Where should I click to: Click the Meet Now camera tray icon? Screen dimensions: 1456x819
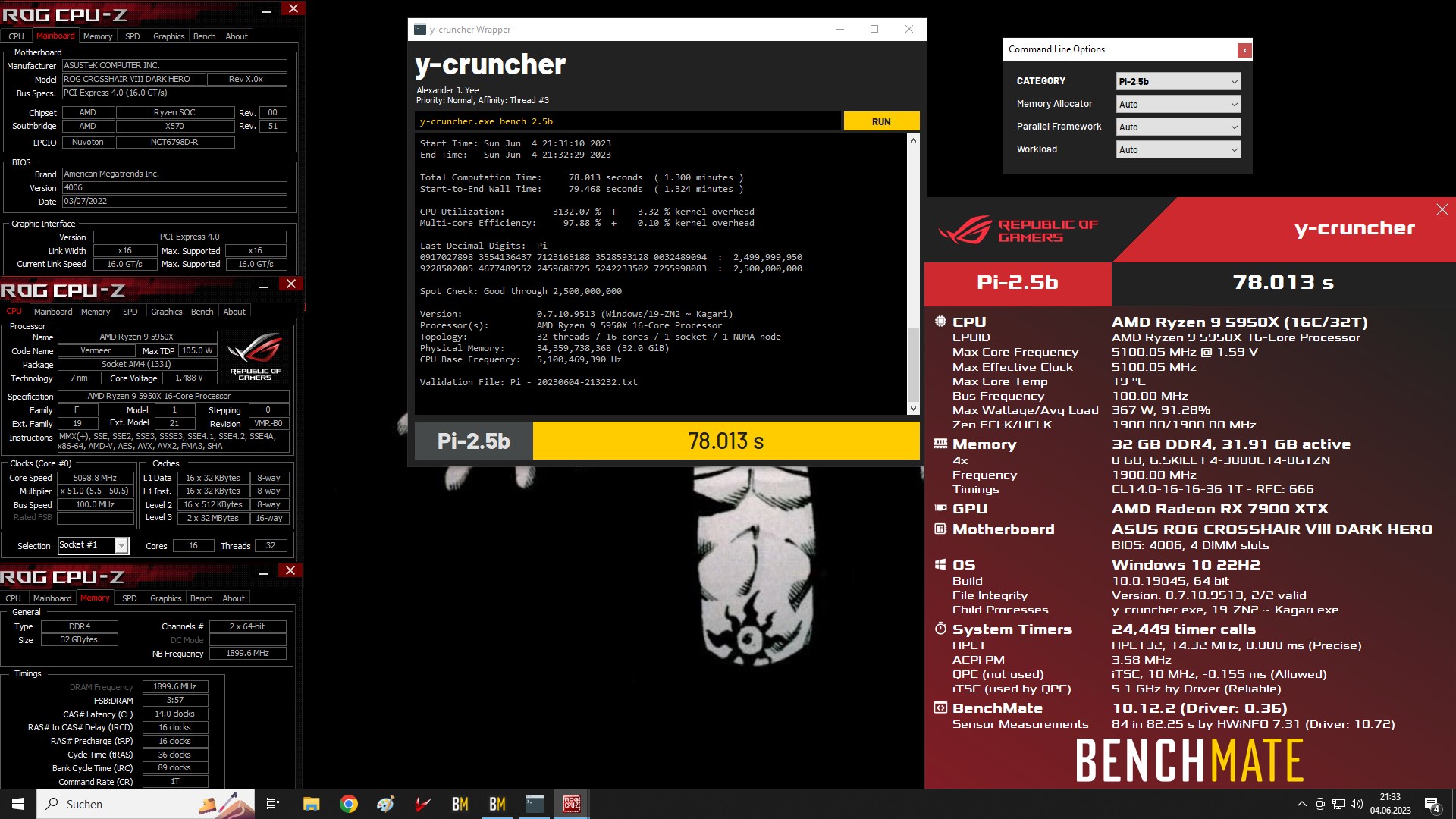(1320, 804)
